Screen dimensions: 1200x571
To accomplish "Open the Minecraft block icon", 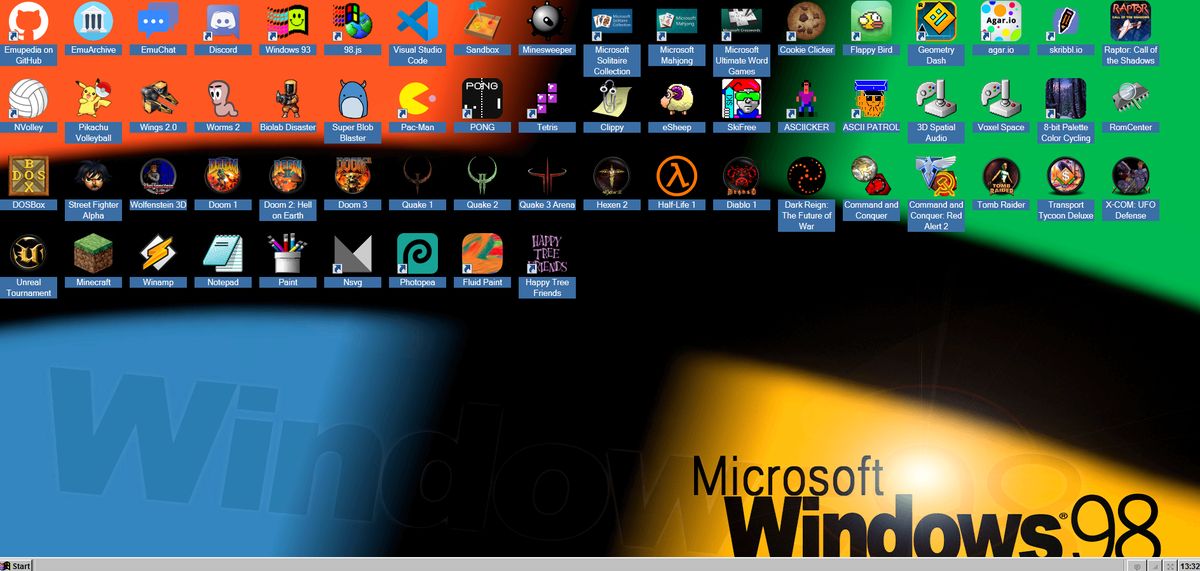I will (x=93, y=254).
